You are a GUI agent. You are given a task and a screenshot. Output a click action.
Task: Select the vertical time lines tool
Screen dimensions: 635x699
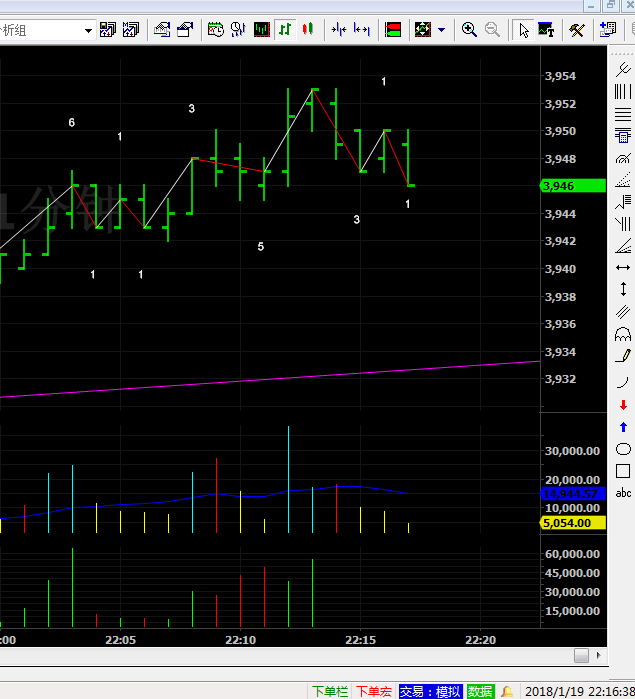(623, 91)
